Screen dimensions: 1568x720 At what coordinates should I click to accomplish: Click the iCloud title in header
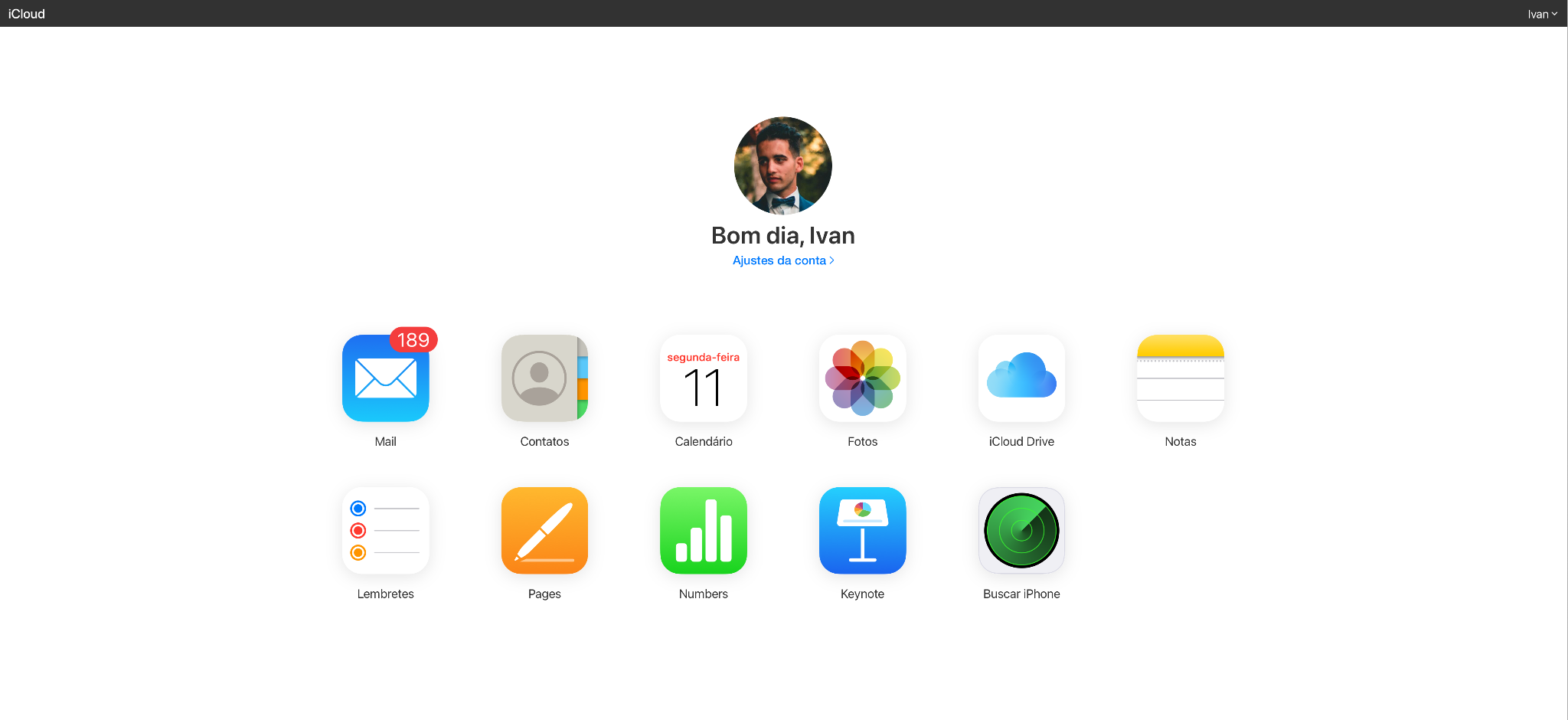click(27, 14)
